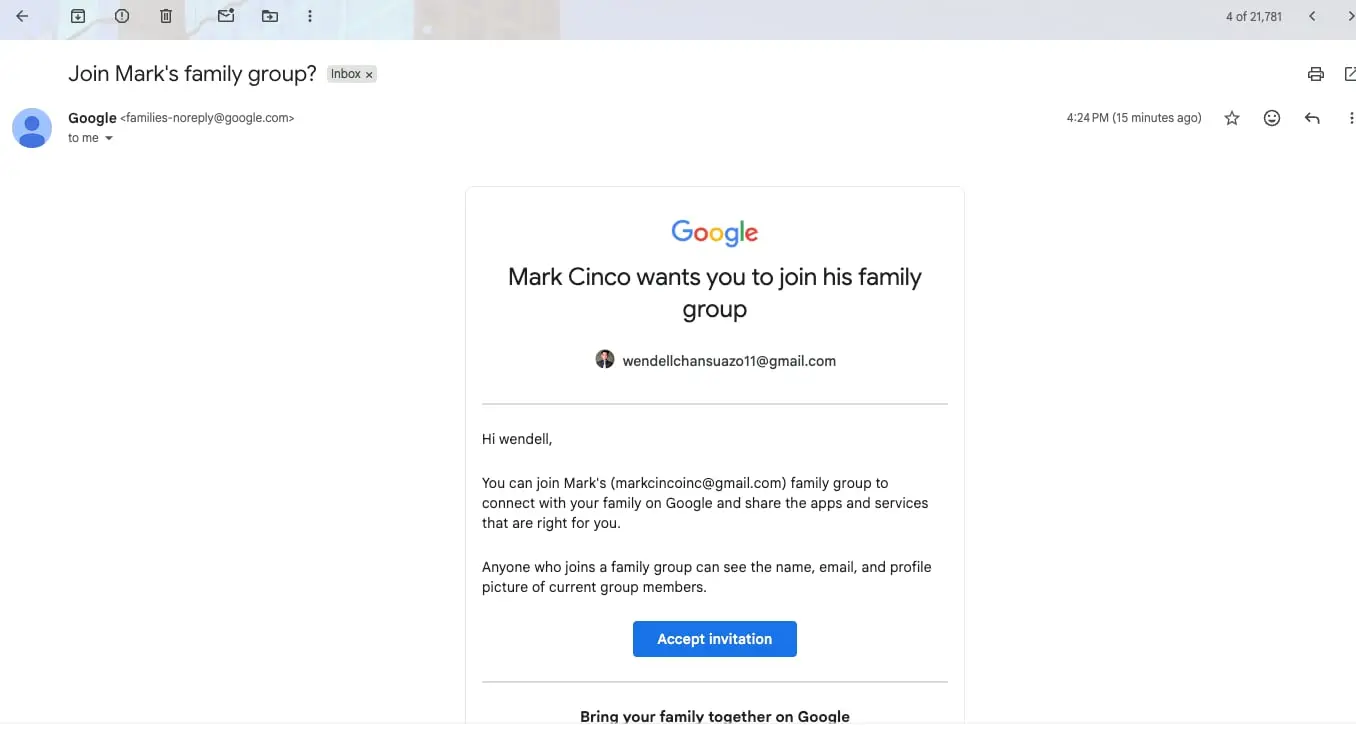Add an emoji reaction to message
The width and height of the screenshot is (1356, 737).
coord(1272,118)
